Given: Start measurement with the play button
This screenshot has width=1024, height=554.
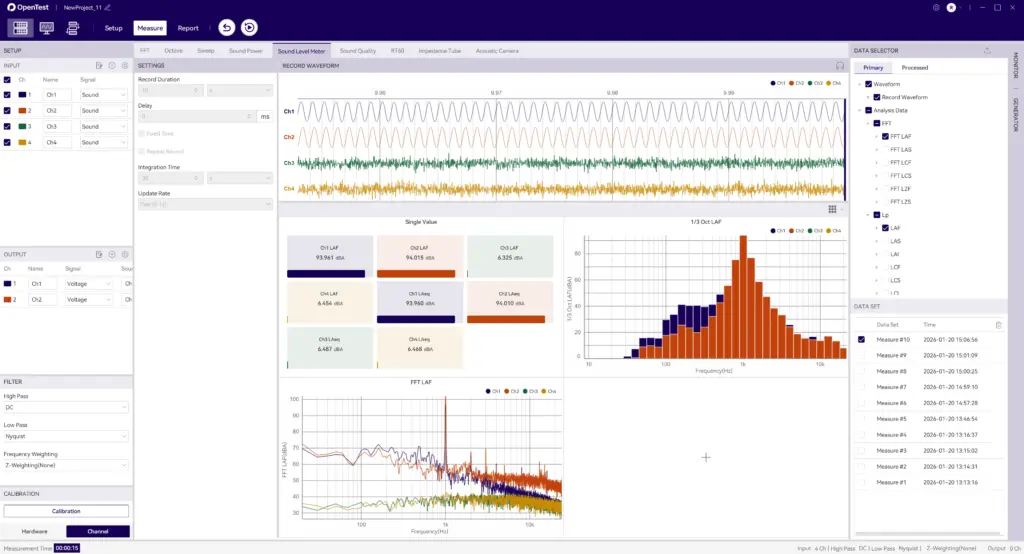Looking at the screenshot, I should click(x=249, y=28).
